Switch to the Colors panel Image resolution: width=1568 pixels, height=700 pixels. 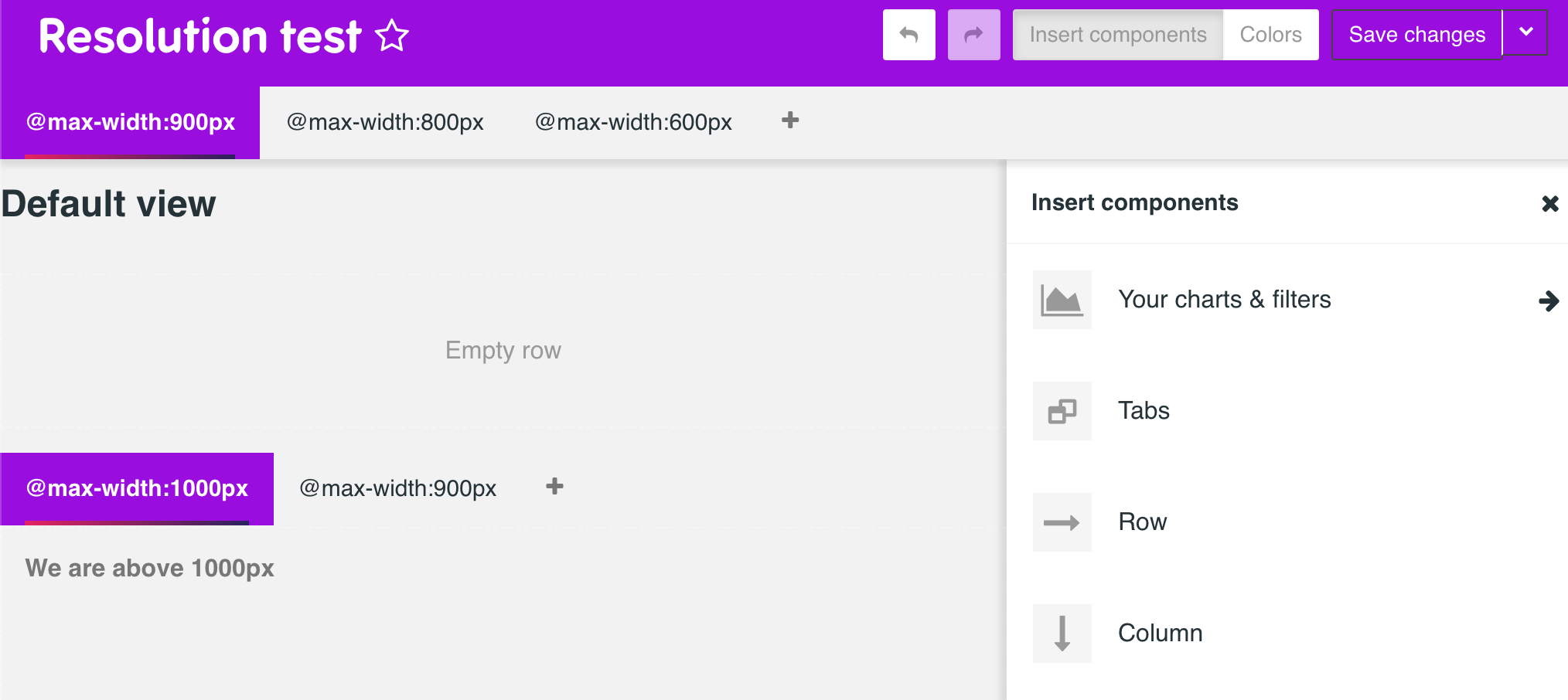click(x=1270, y=35)
